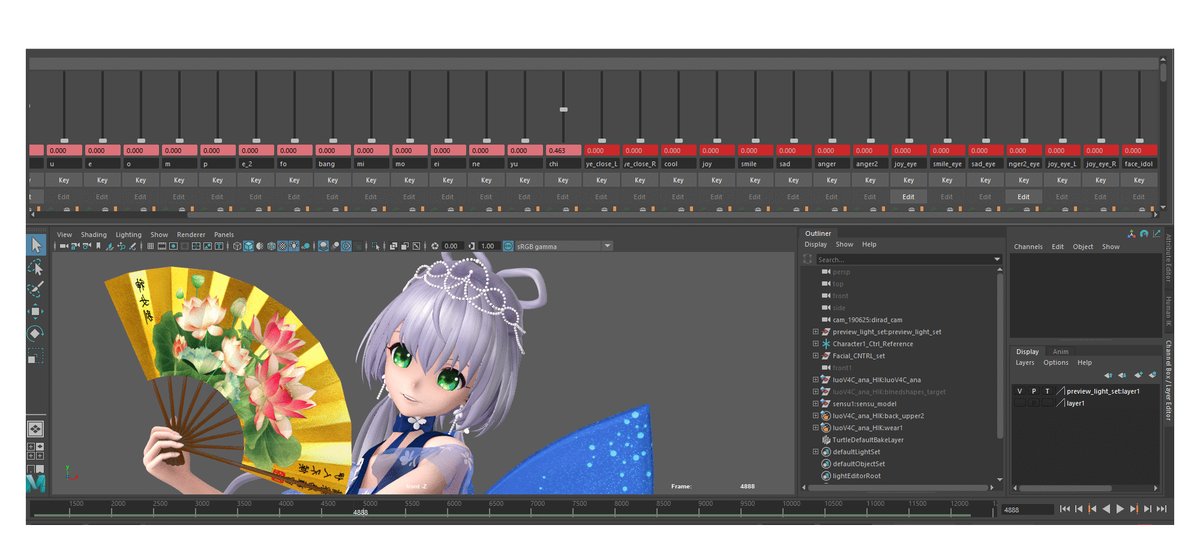This screenshot has height=540, width=1200.
Task: Click the Key button under the smile slider
Action: 755,180
